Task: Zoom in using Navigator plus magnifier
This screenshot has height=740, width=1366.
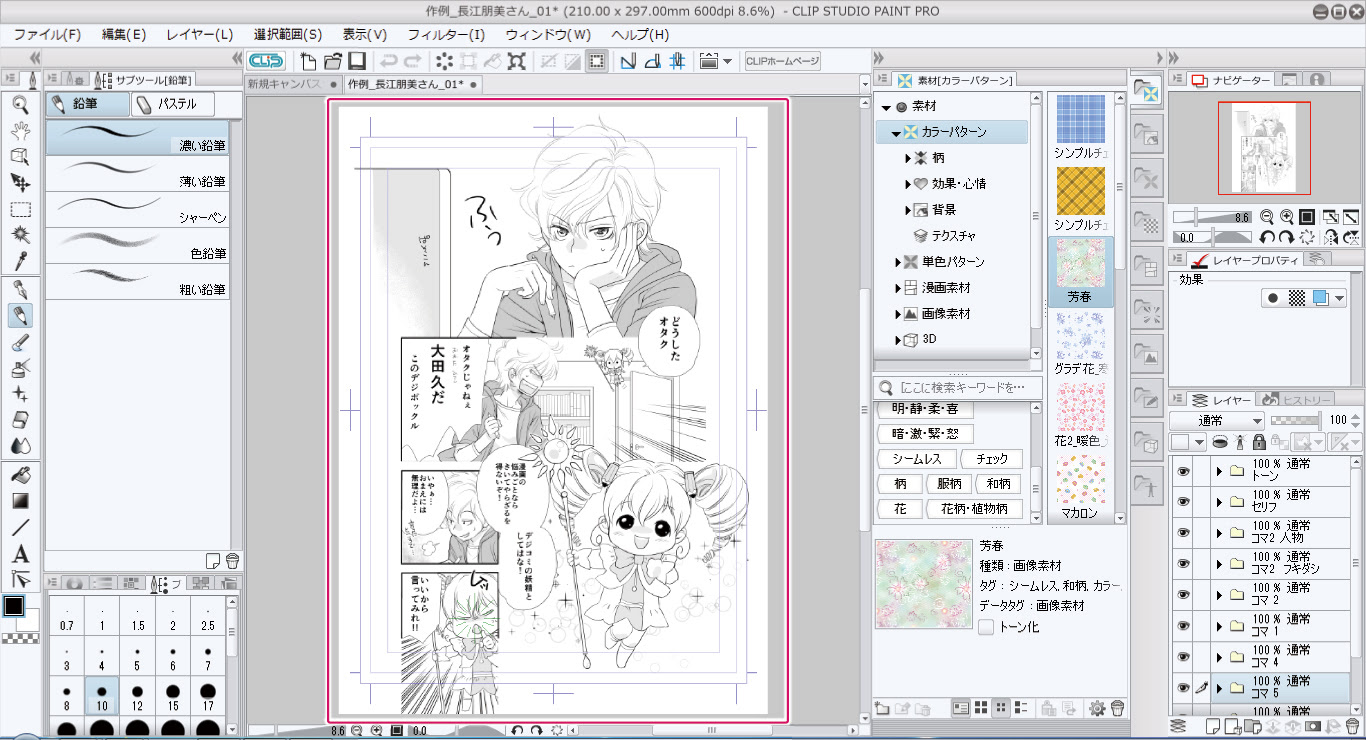Action: pos(1286,216)
